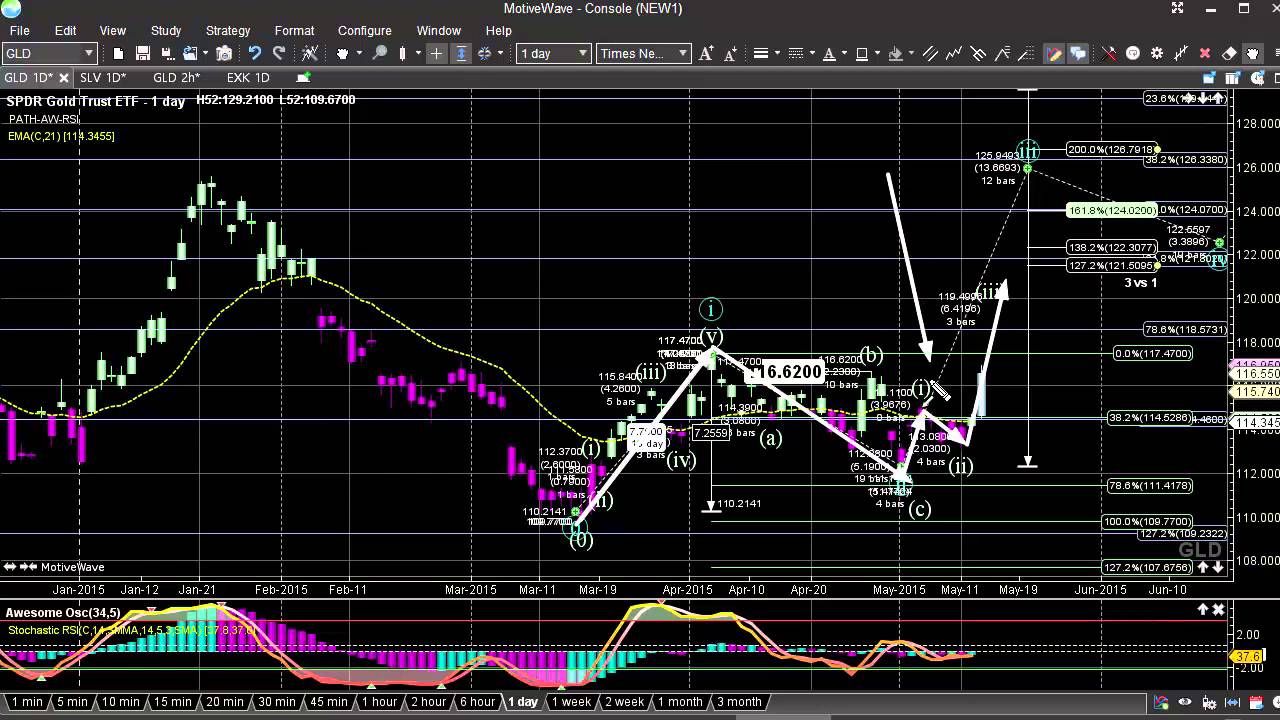Switch to the EXK 1D tab
Viewport: 1280px width, 720px height.
click(x=248, y=77)
